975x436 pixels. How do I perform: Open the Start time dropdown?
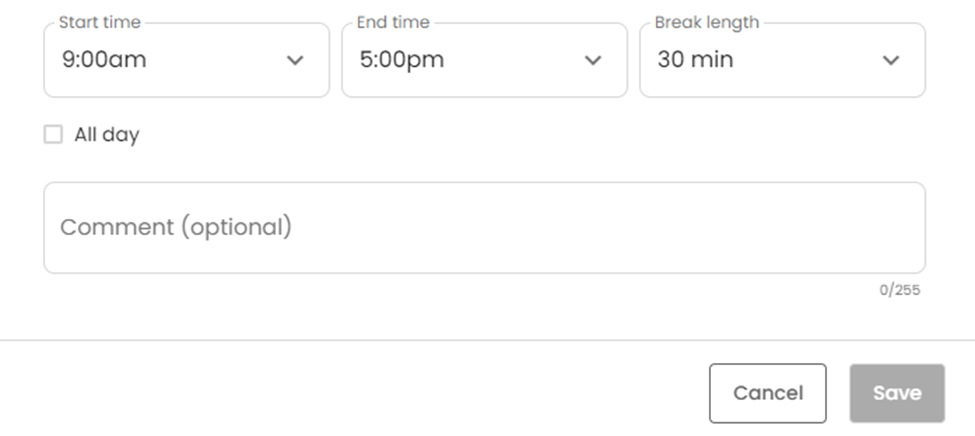coord(186,60)
